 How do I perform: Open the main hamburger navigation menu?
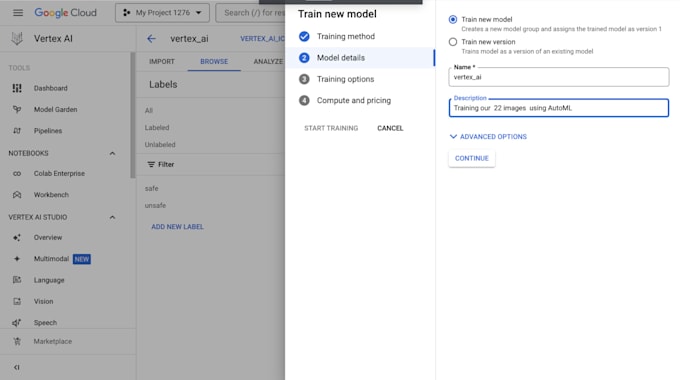pyautogui.click(x=18, y=13)
